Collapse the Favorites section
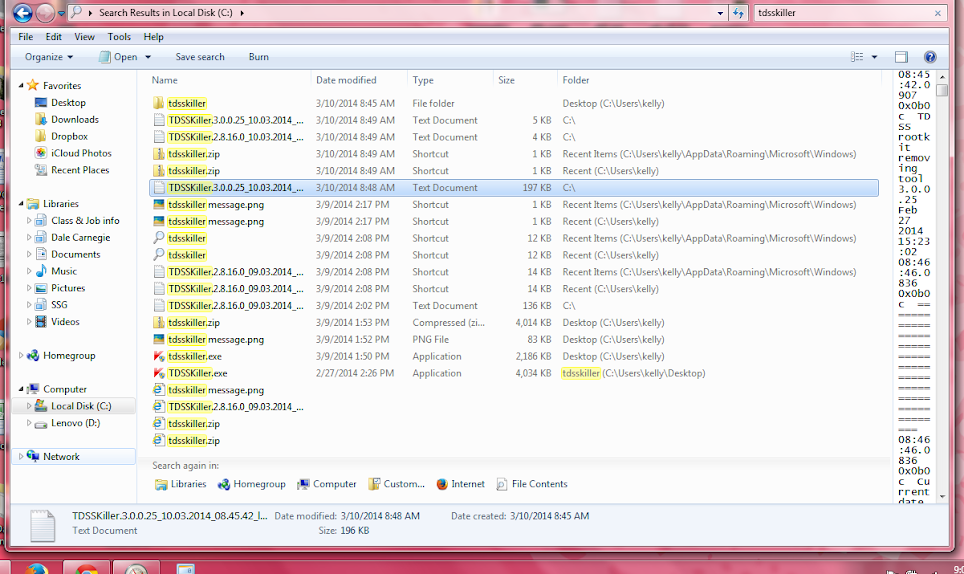The height and width of the screenshot is (574, 964). point(21,85)
